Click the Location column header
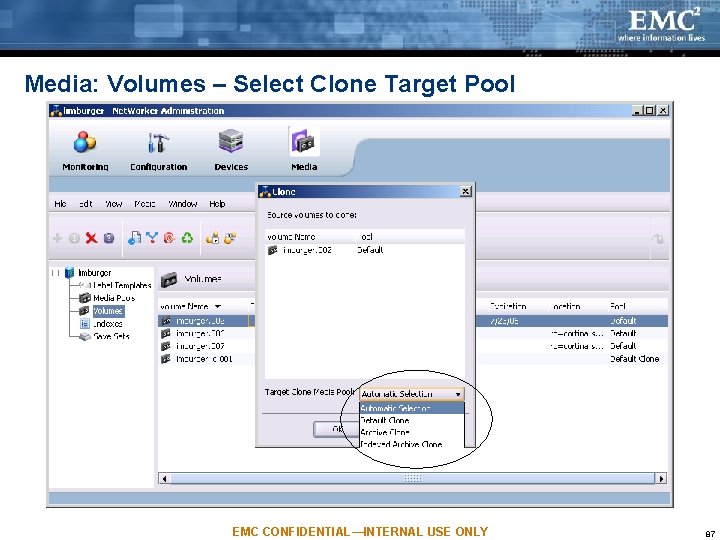720x540 pixels. point(578,306)
